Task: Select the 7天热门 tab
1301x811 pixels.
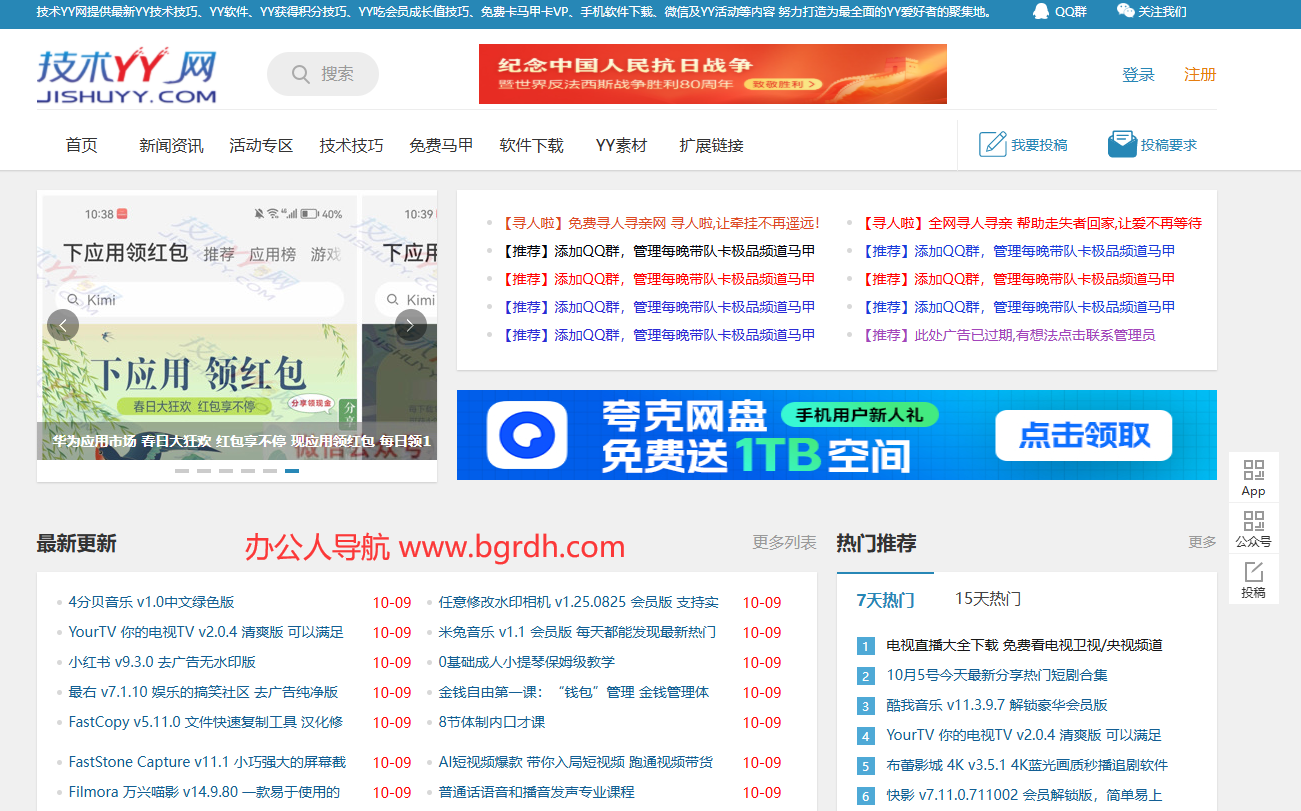Action: [x=885, y=600]
